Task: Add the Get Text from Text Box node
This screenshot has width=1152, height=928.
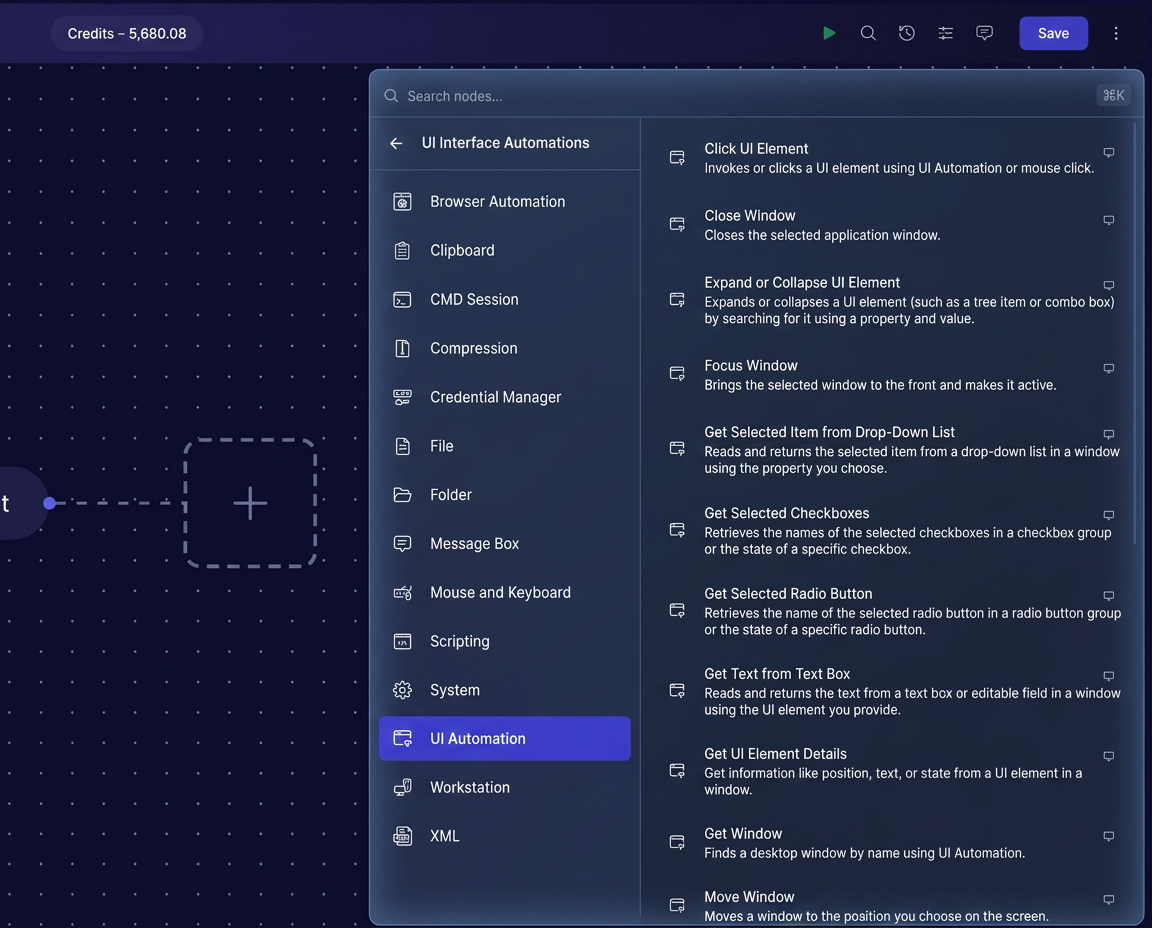Action: [x=891, y=691]
